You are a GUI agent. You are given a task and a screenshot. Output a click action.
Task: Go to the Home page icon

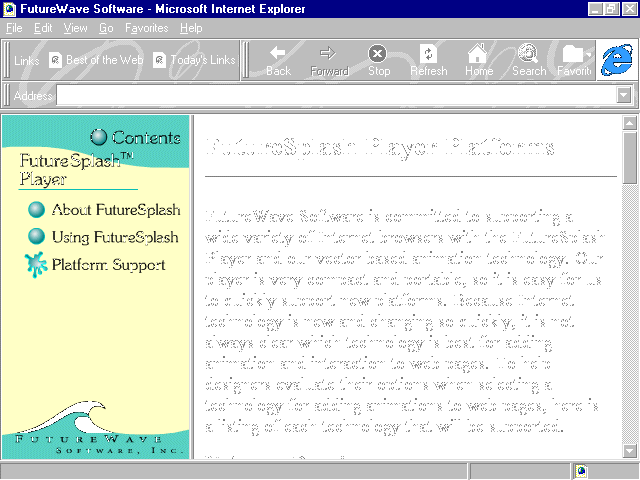478,53
